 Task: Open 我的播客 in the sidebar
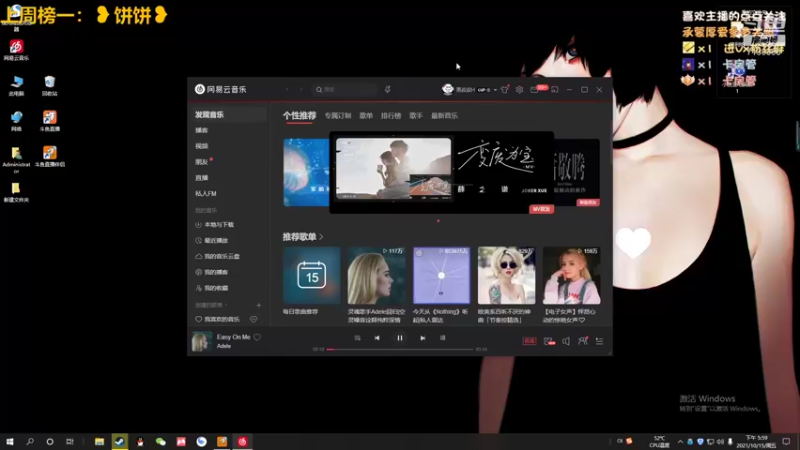(x=212, y=272)
